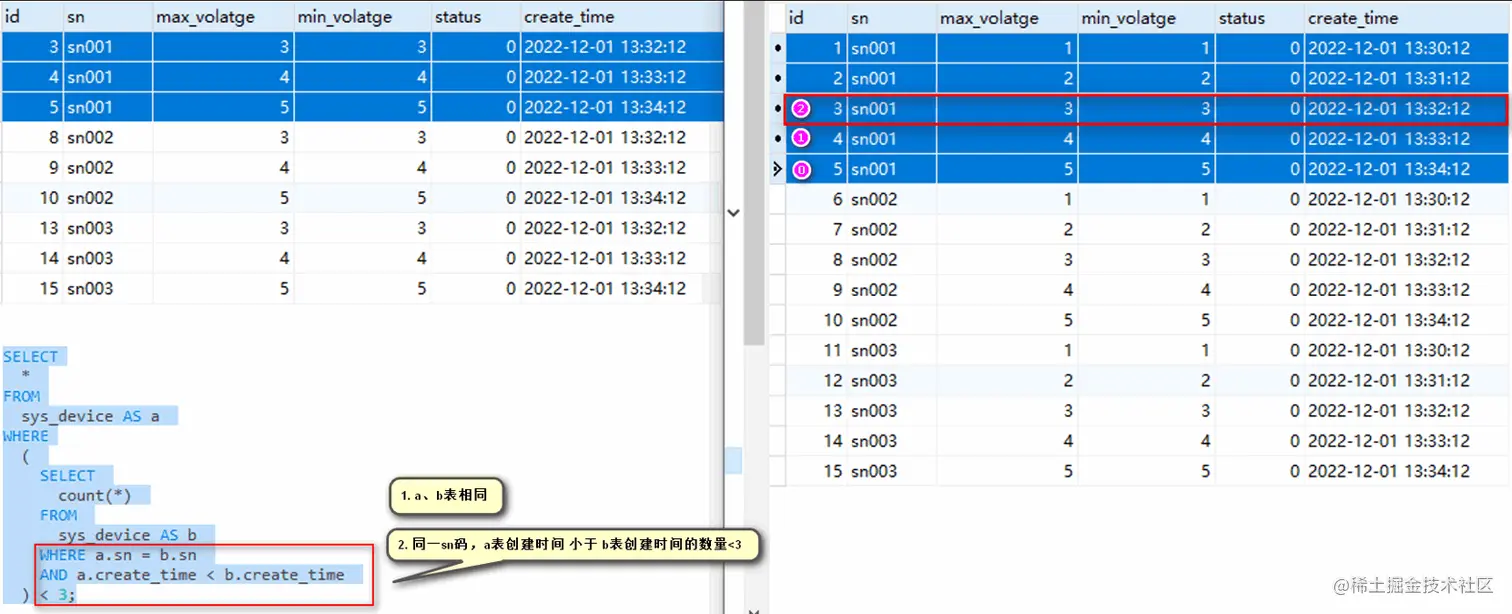
Task: Select create_time cell of right-grid row 2
Action: (x=1406, y=78)
